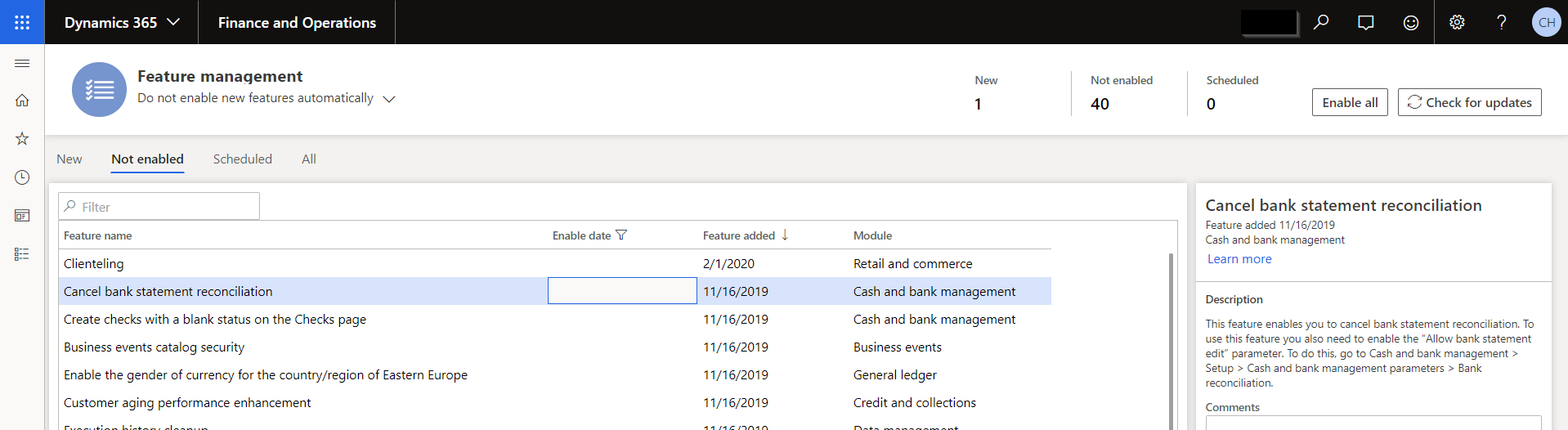Switch to the New tab

tap(69, 159)
